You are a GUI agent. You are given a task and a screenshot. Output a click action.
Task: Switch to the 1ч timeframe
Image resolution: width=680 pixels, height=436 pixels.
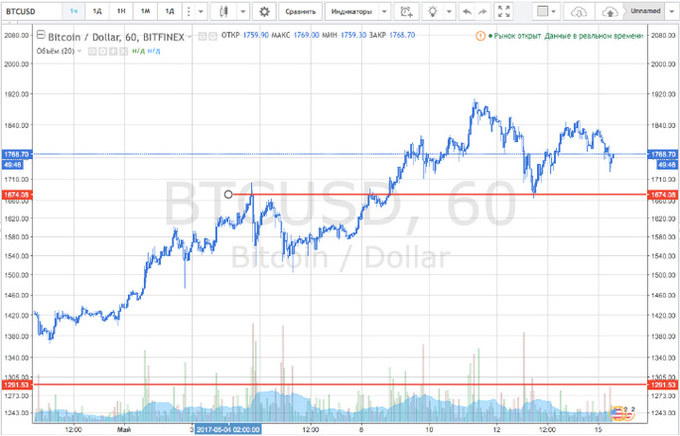point(73,11)
